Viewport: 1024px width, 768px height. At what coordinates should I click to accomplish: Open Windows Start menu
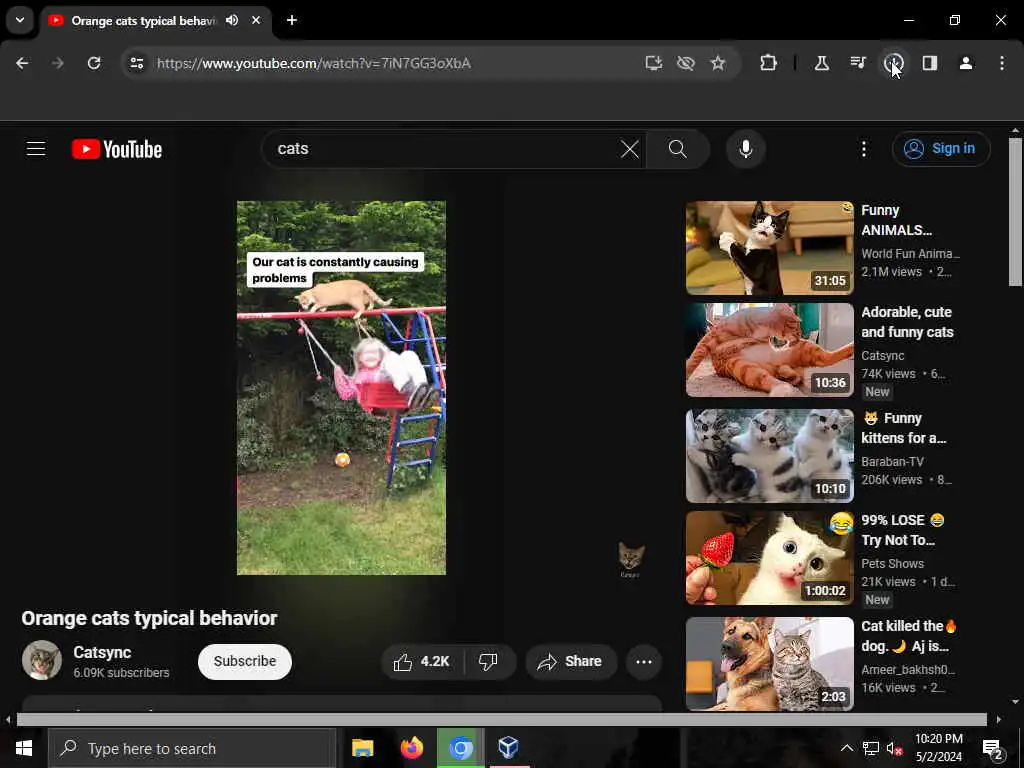click(x=24, y=748)
